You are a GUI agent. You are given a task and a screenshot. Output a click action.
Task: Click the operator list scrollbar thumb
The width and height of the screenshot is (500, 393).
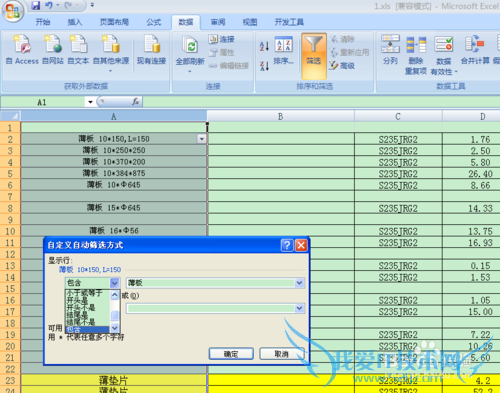(x=115, y=315)
